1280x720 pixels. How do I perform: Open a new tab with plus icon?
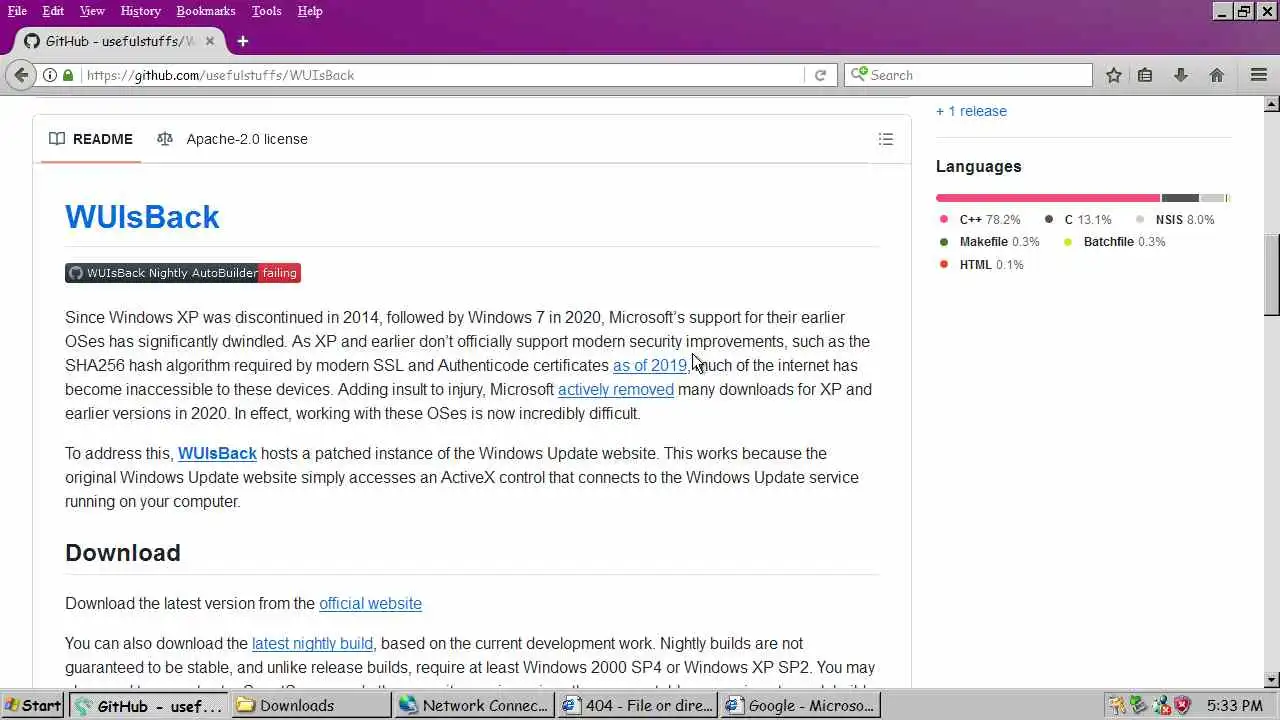[x=243, y=41]
